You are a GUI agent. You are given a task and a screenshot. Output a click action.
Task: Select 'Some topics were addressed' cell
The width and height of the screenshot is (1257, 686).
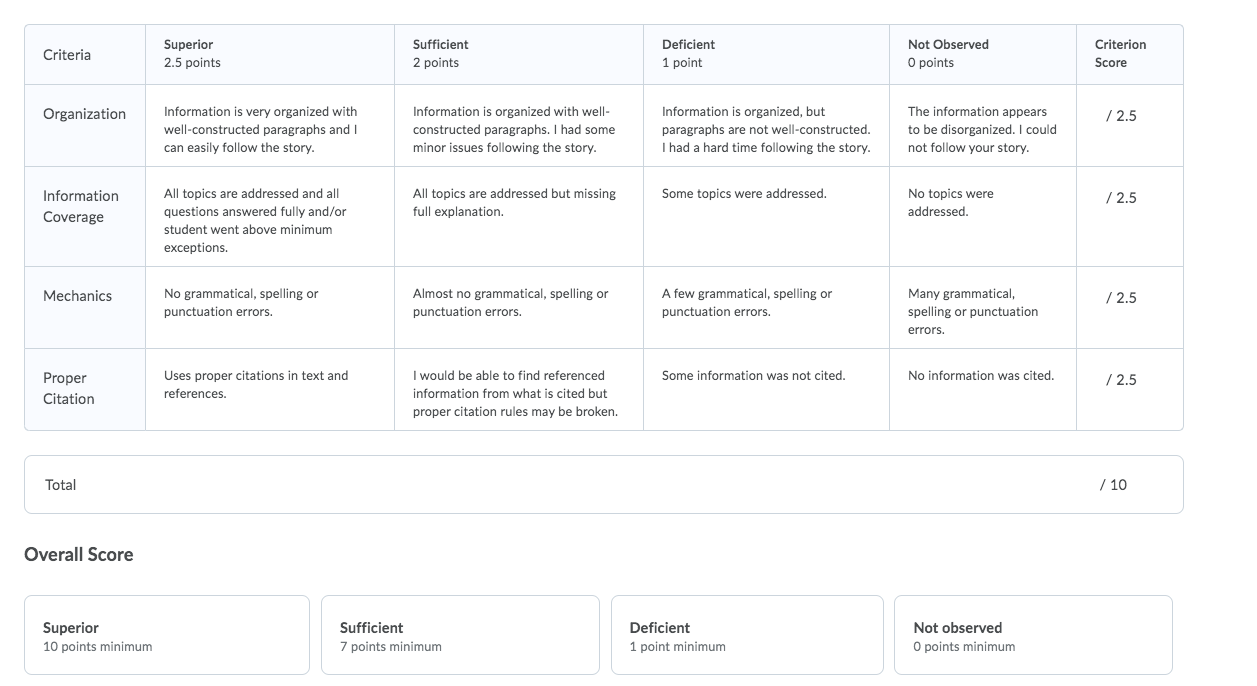coord(766,217)
